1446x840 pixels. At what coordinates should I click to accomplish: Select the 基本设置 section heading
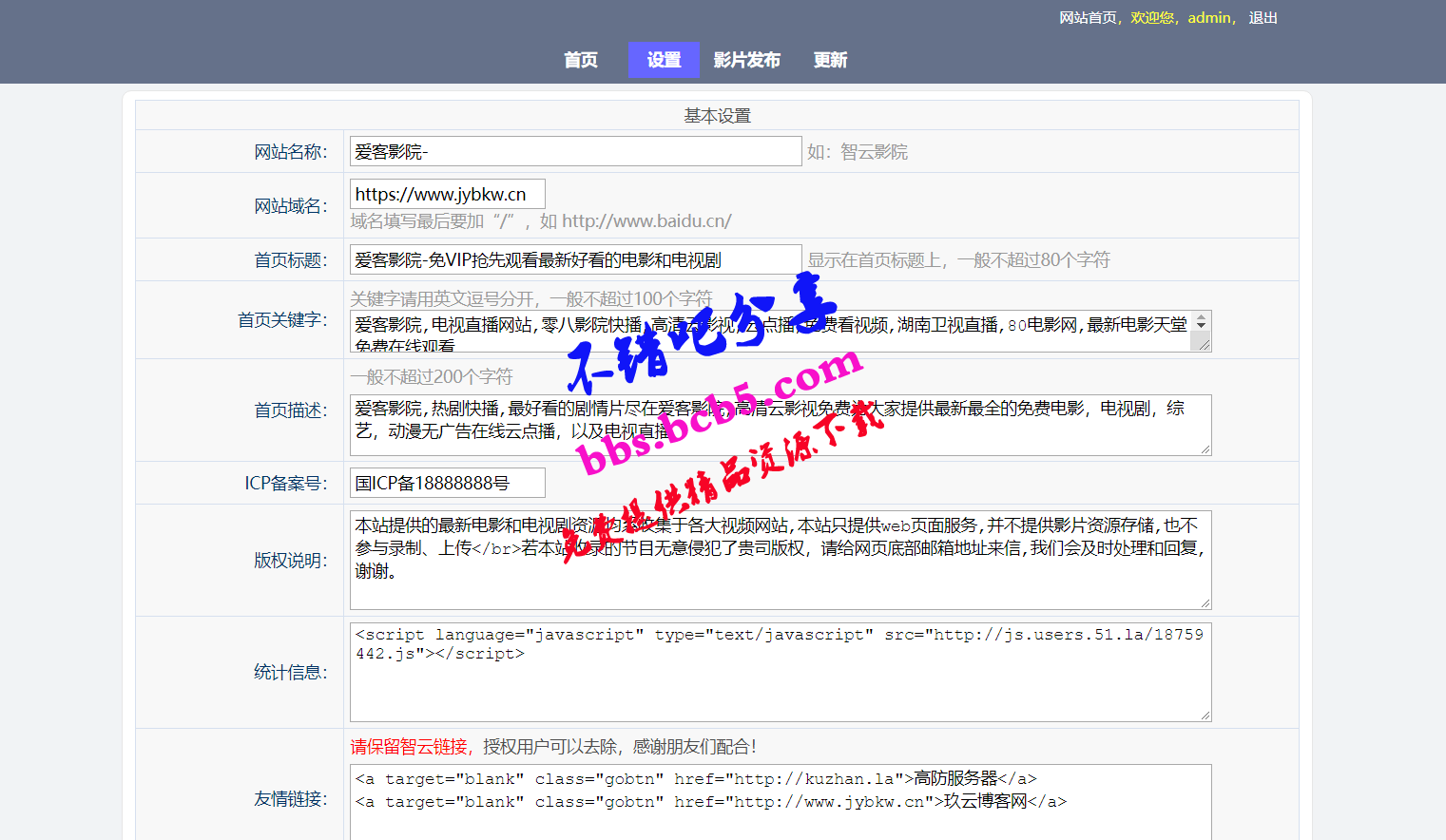click(717, 115)
